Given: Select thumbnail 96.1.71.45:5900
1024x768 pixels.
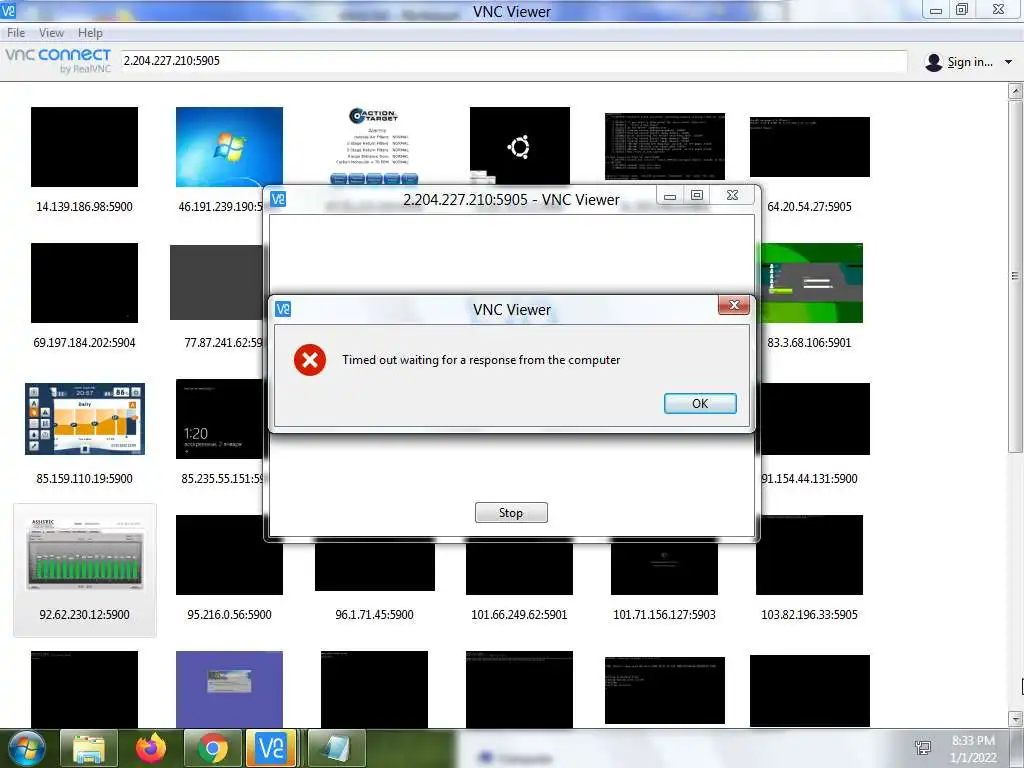Looking at the screenshot, I should (374, 566).
